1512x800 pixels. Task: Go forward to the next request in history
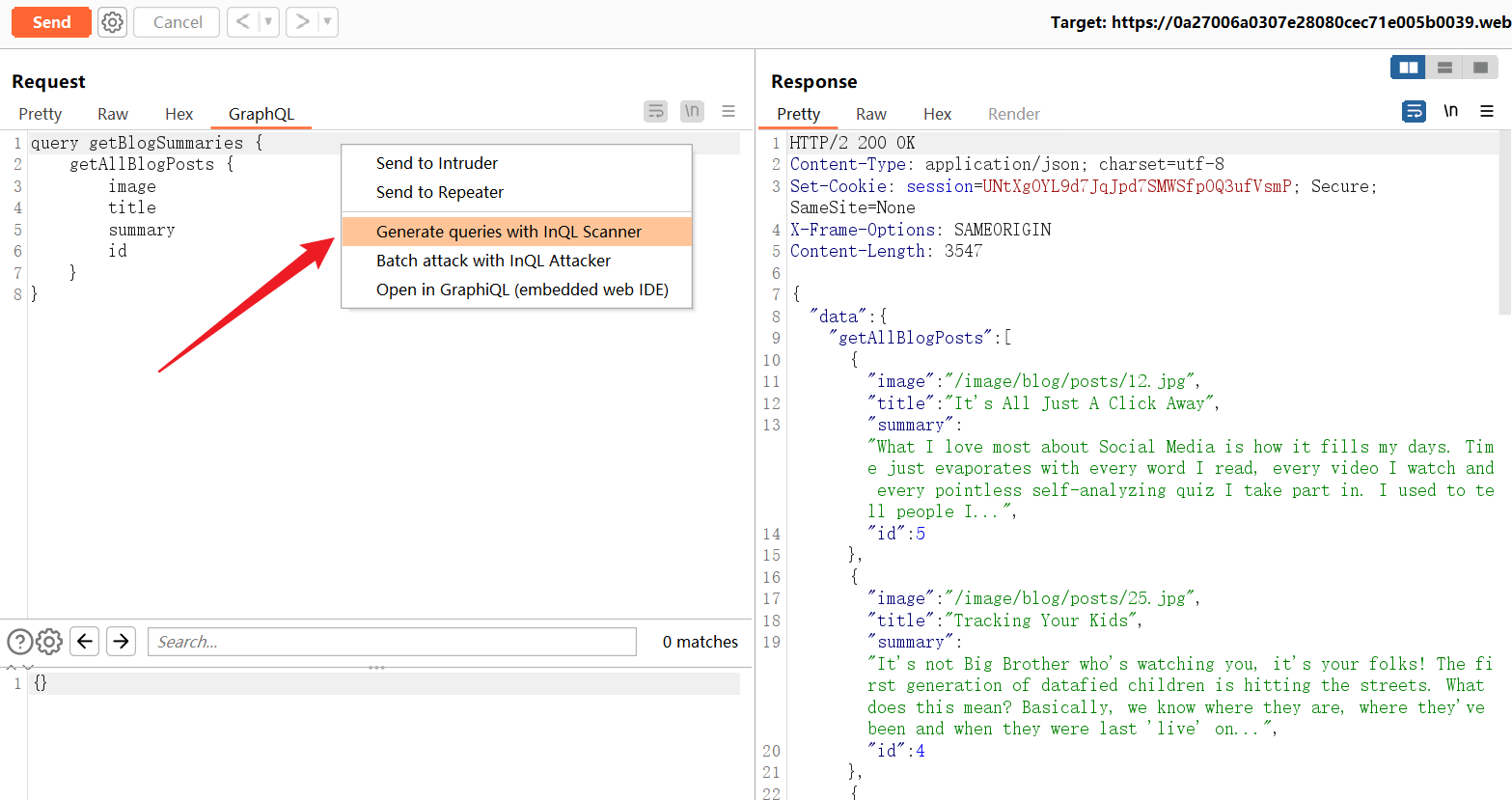point(303,21)
